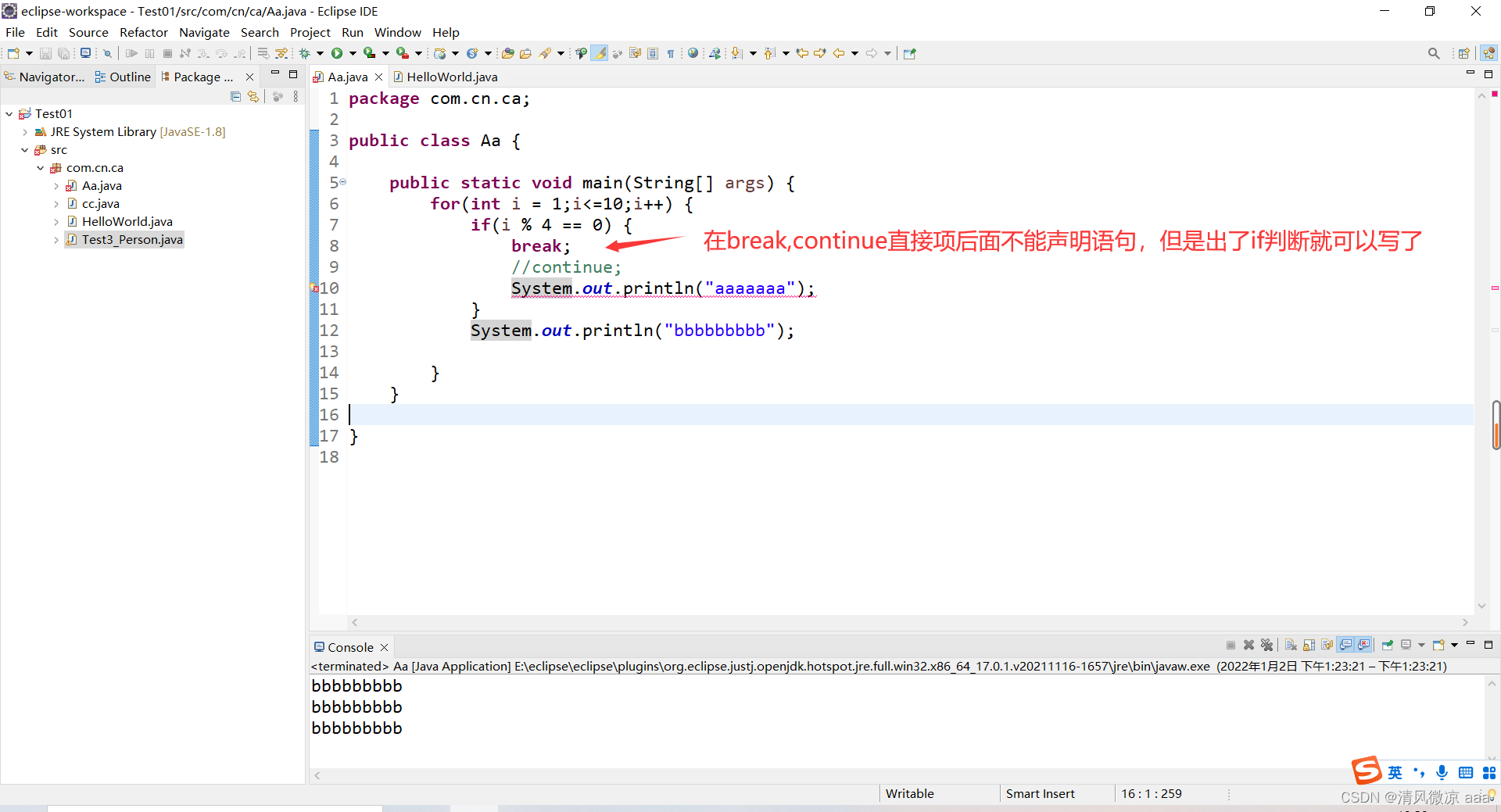Click the Save All toolbar icon
The width and height of the screenshot is (1501, 812).
click(64, 53)
